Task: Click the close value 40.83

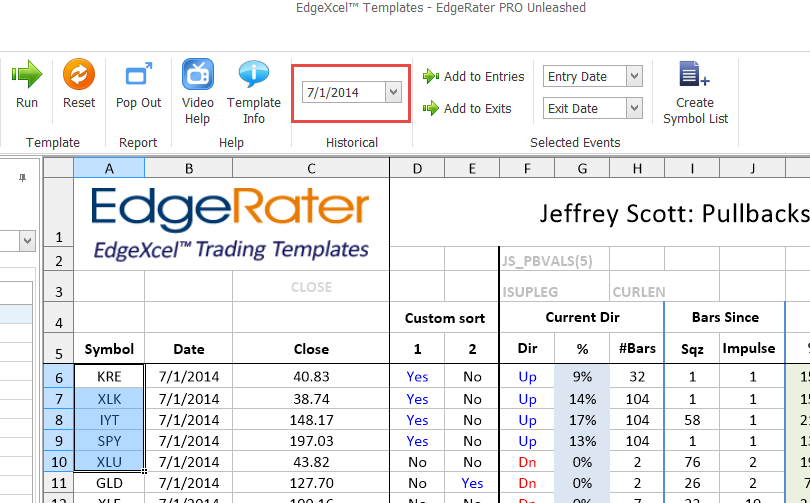Action: [x=311, y=376]
